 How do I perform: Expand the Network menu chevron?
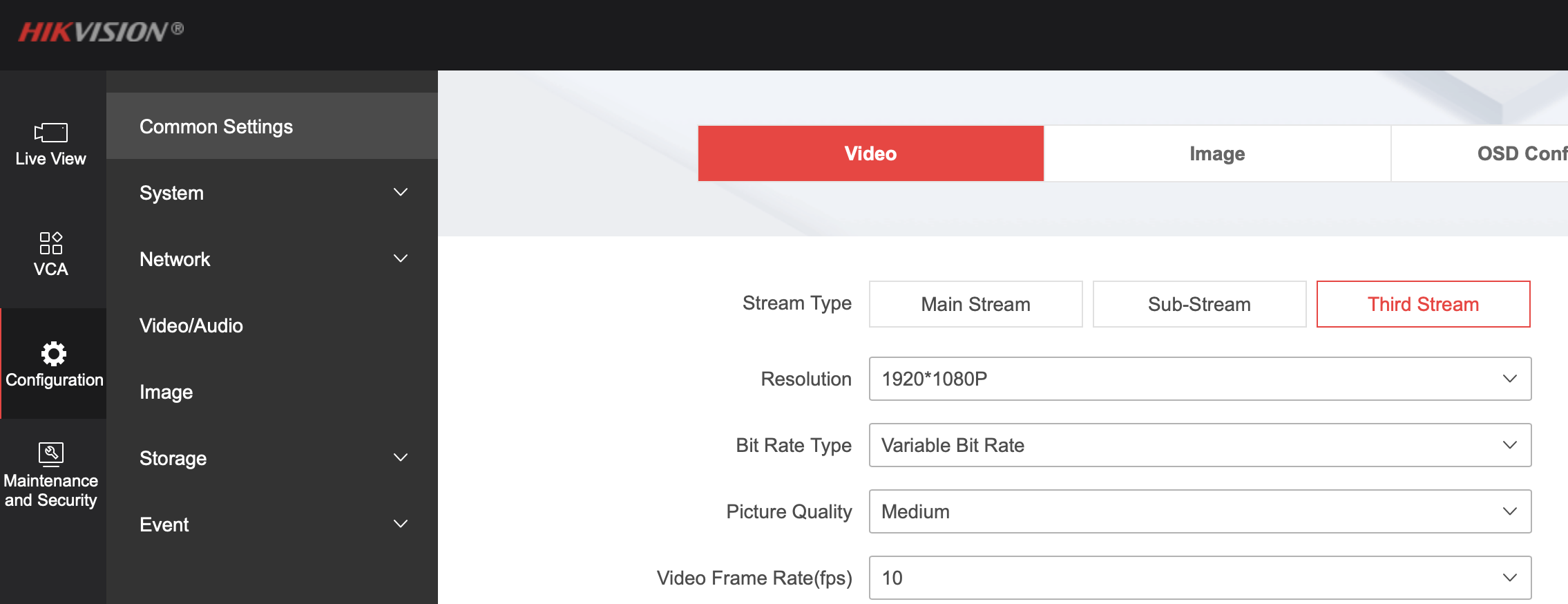[x=401, y=258]
